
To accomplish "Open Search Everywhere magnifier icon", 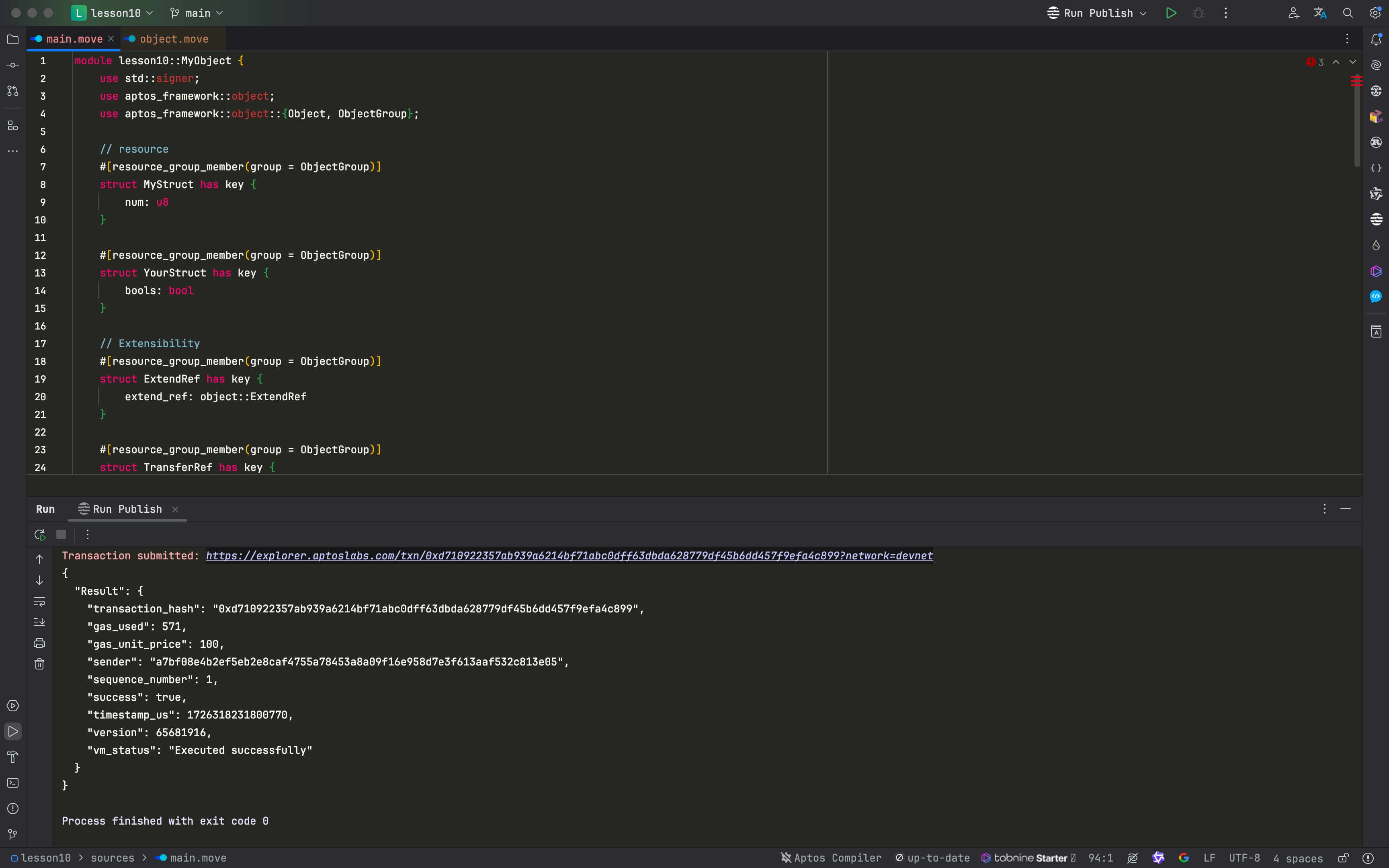I will (x=1348, y=12).
